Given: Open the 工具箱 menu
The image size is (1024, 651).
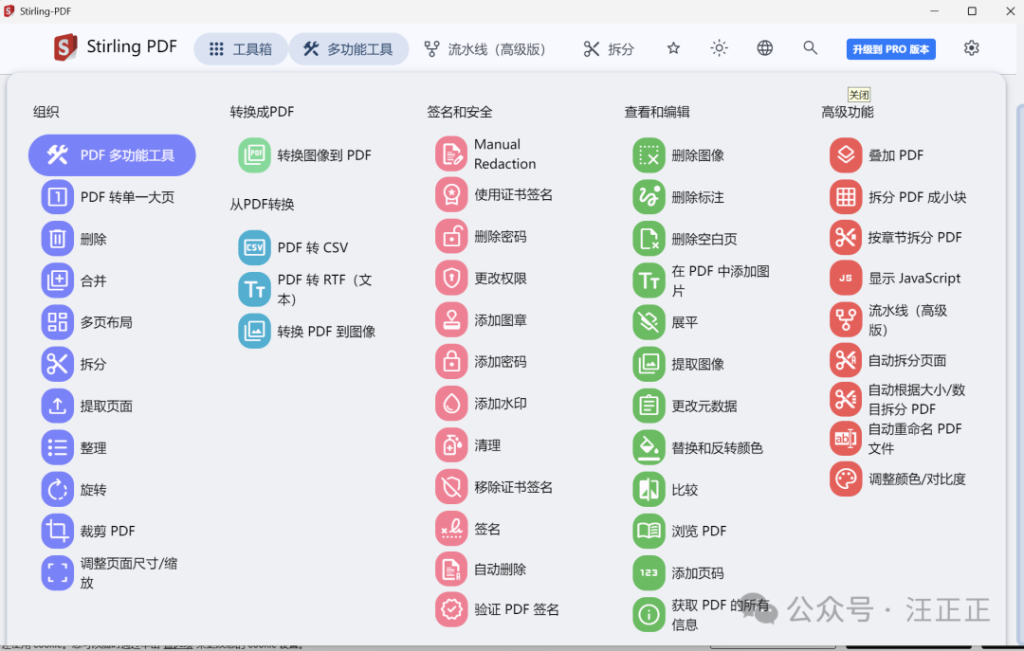Looking at the screenshot, I should coord(240,47).
